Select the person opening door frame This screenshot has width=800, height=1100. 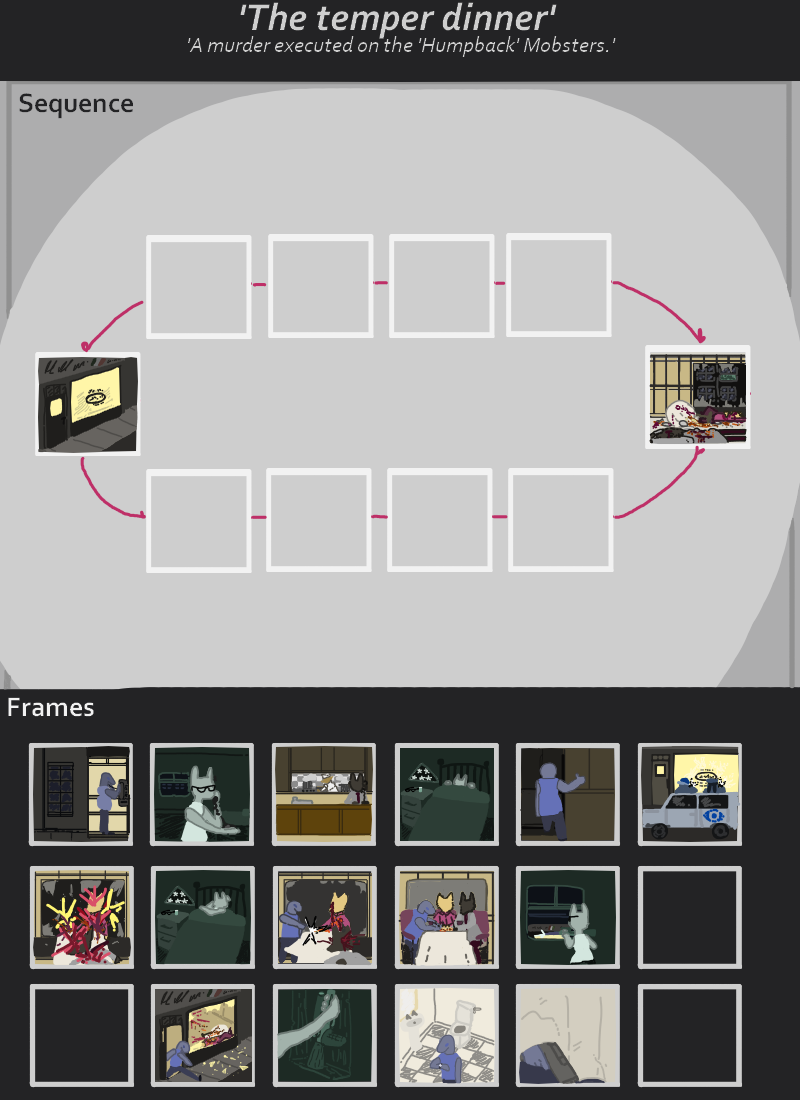pyautogui.click(x=568, y=794)
